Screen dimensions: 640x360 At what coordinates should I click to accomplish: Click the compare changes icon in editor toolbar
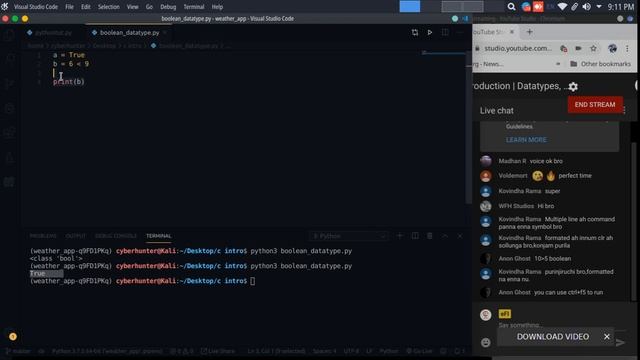pos(415,32)
